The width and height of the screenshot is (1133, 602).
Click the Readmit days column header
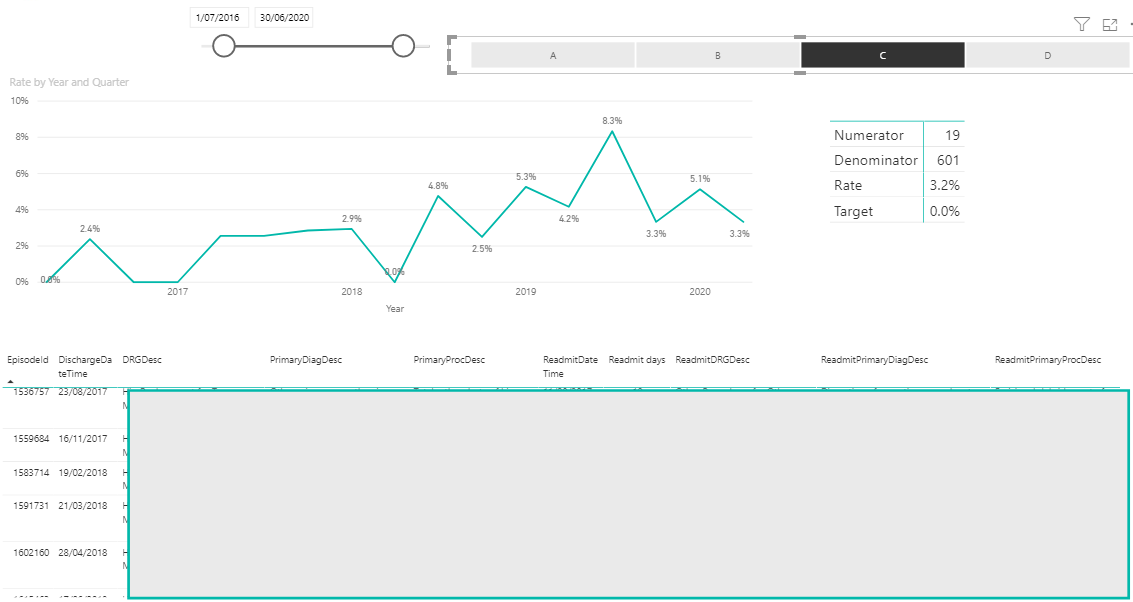point(637,360)
